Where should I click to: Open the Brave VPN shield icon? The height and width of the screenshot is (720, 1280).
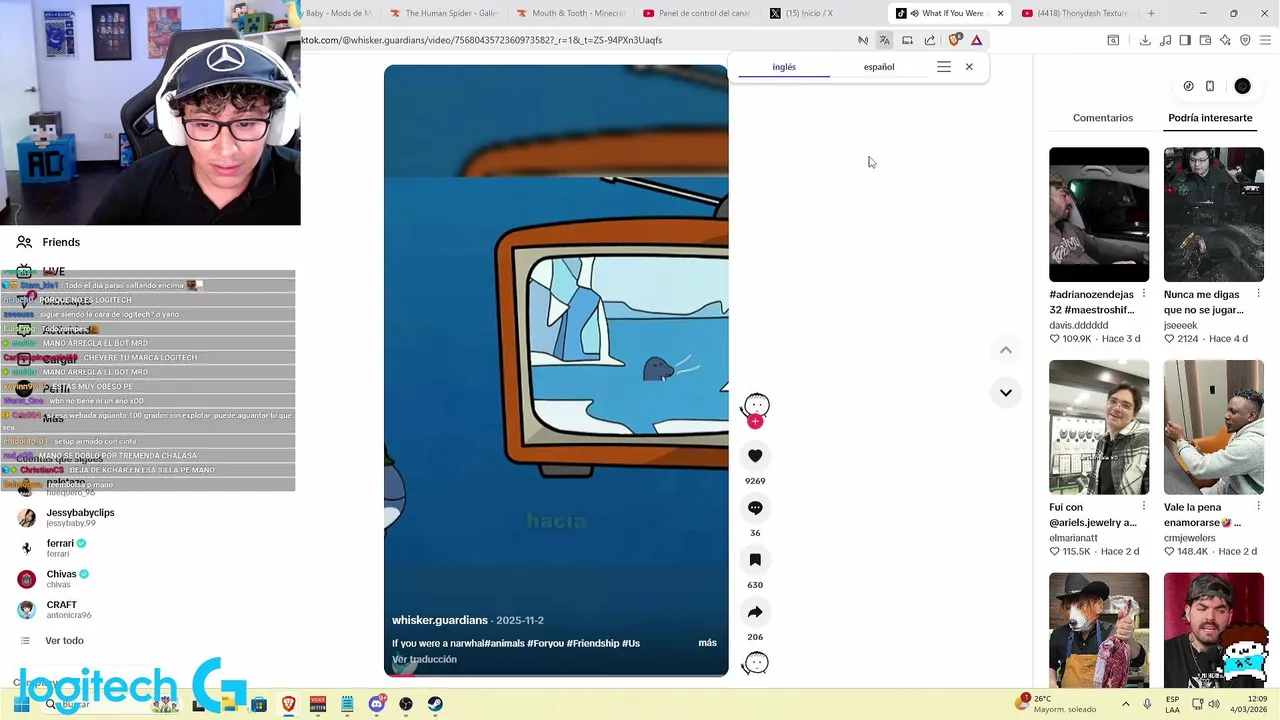coord(1245,40)
